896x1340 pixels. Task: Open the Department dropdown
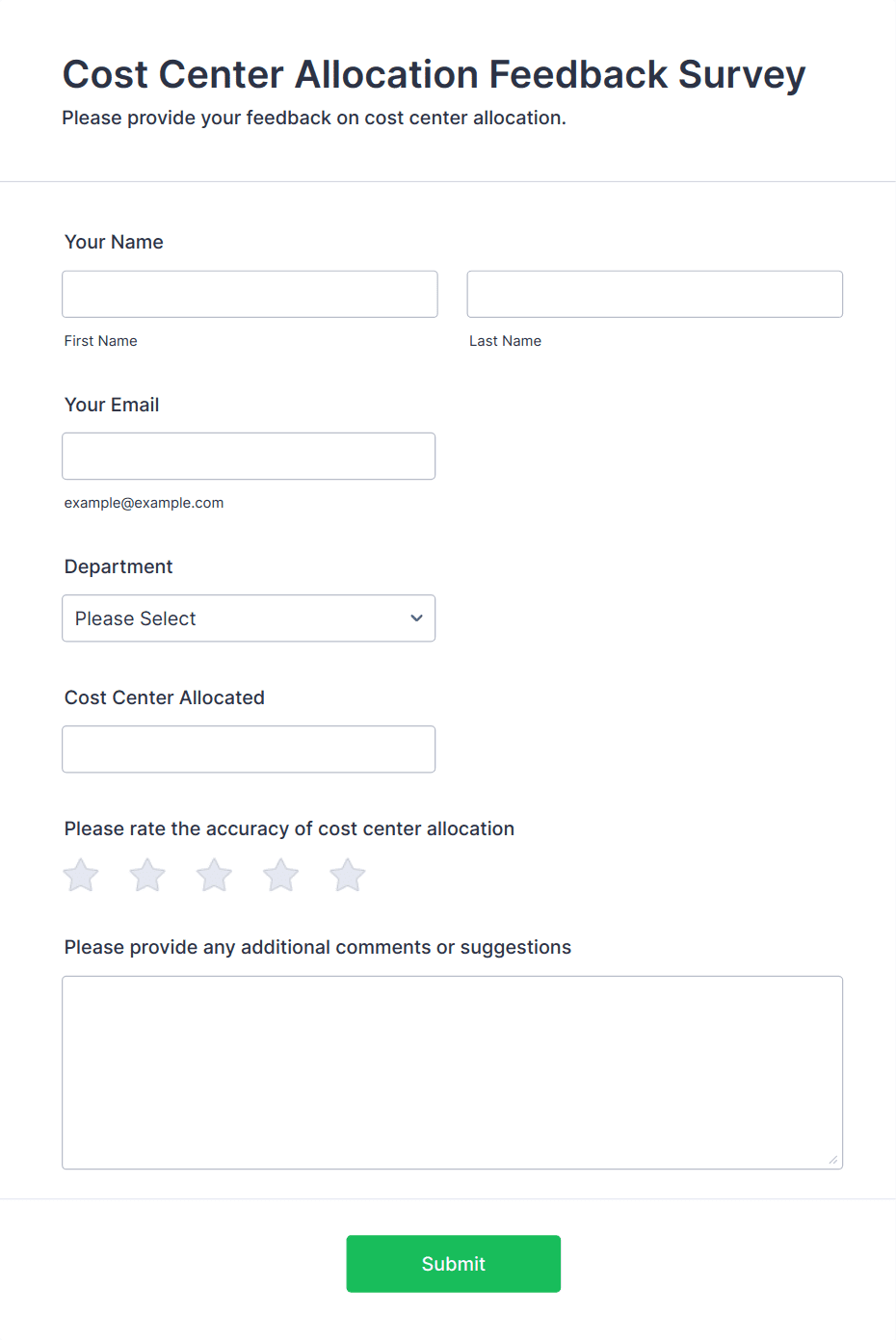pos(249,618)
